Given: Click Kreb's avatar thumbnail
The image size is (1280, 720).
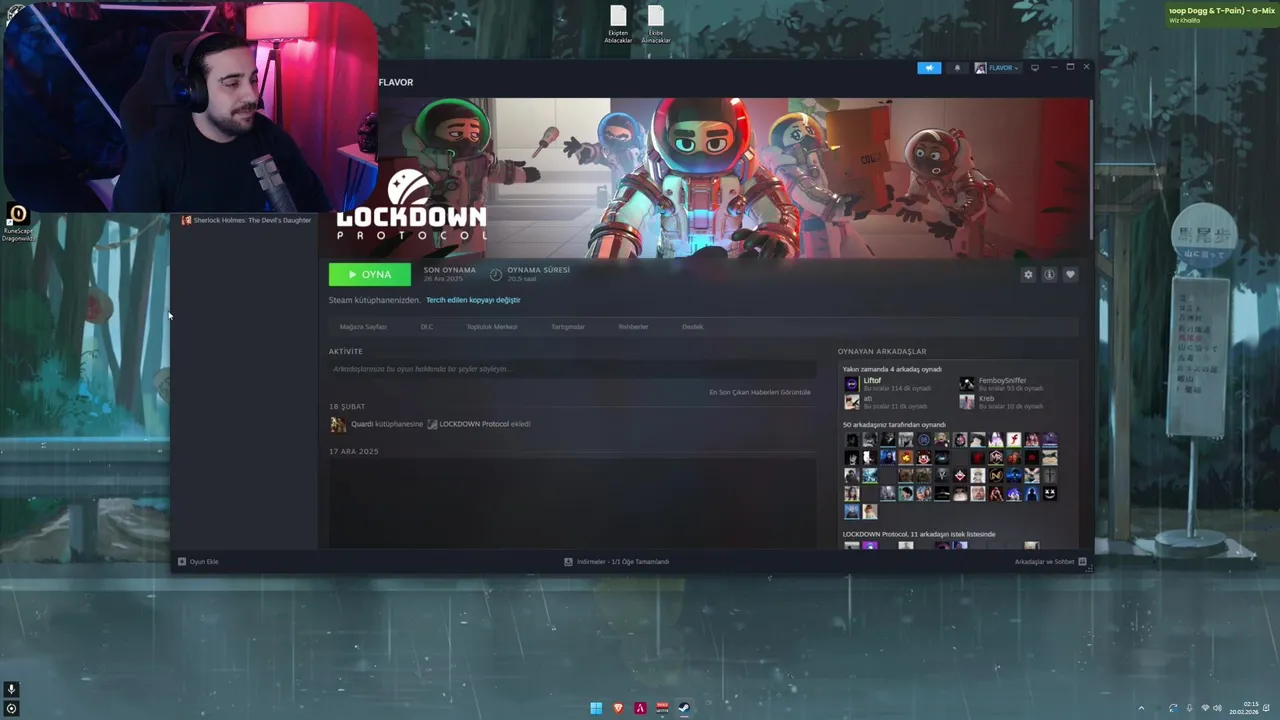Looking at the screenshot, I should coord(967,402).
